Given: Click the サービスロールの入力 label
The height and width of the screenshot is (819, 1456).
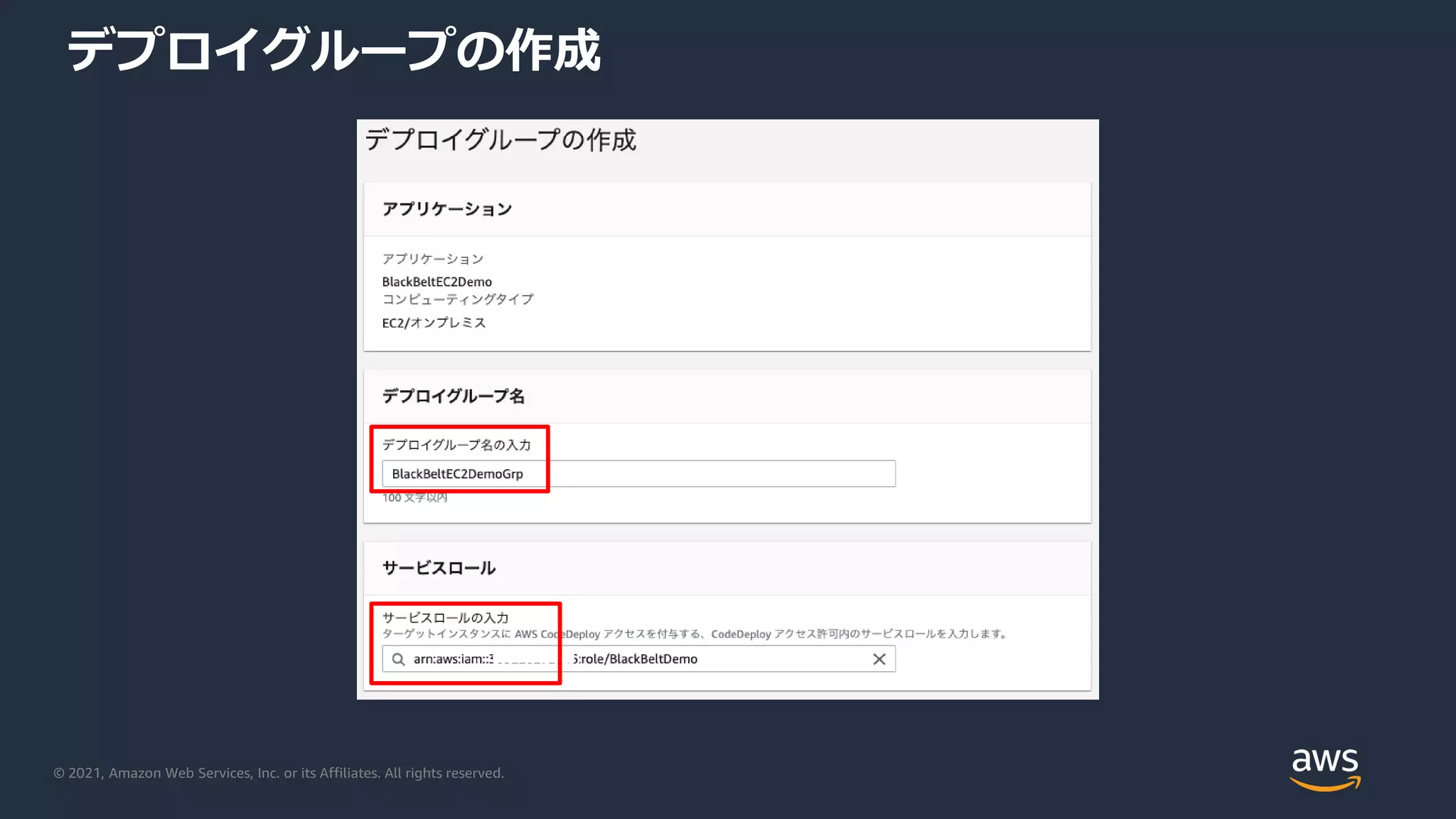Looking at the screenshot, I should tap(446, 618).
